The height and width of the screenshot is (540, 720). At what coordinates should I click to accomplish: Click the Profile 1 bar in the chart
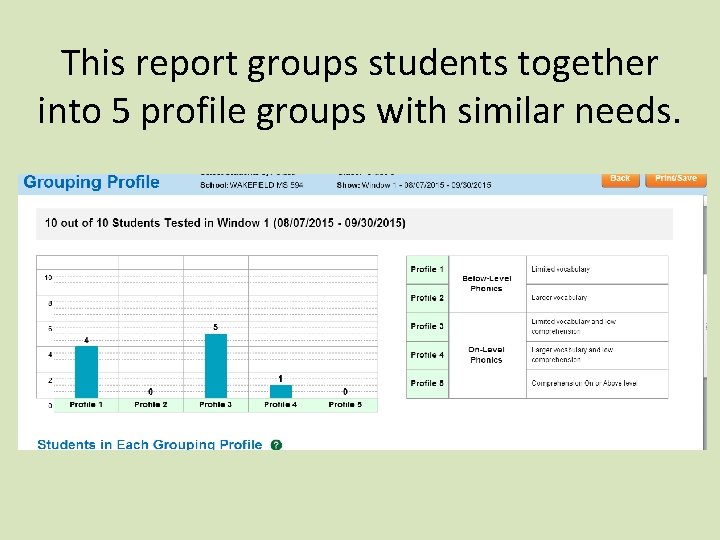click(86, 372)
